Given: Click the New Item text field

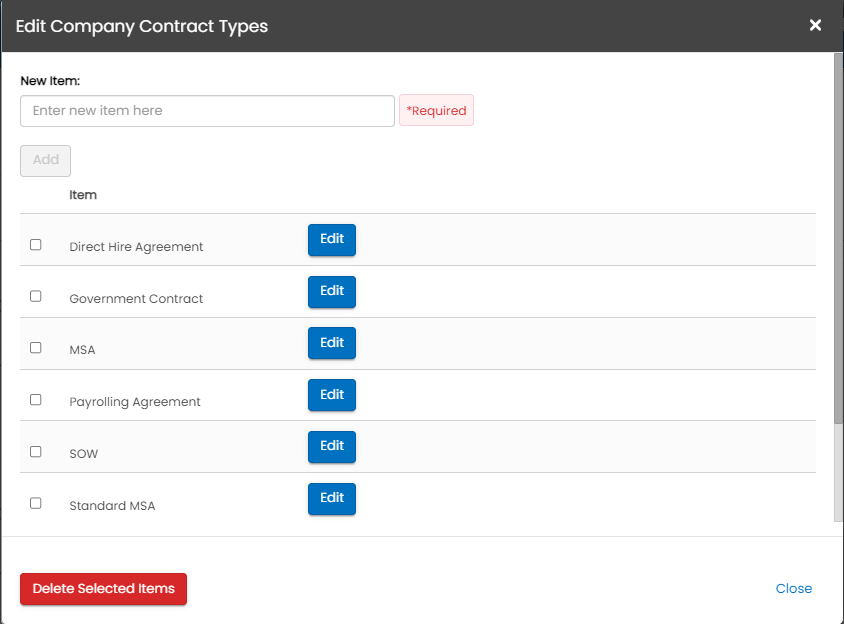Looking at the screenshot, I should 207,111.
